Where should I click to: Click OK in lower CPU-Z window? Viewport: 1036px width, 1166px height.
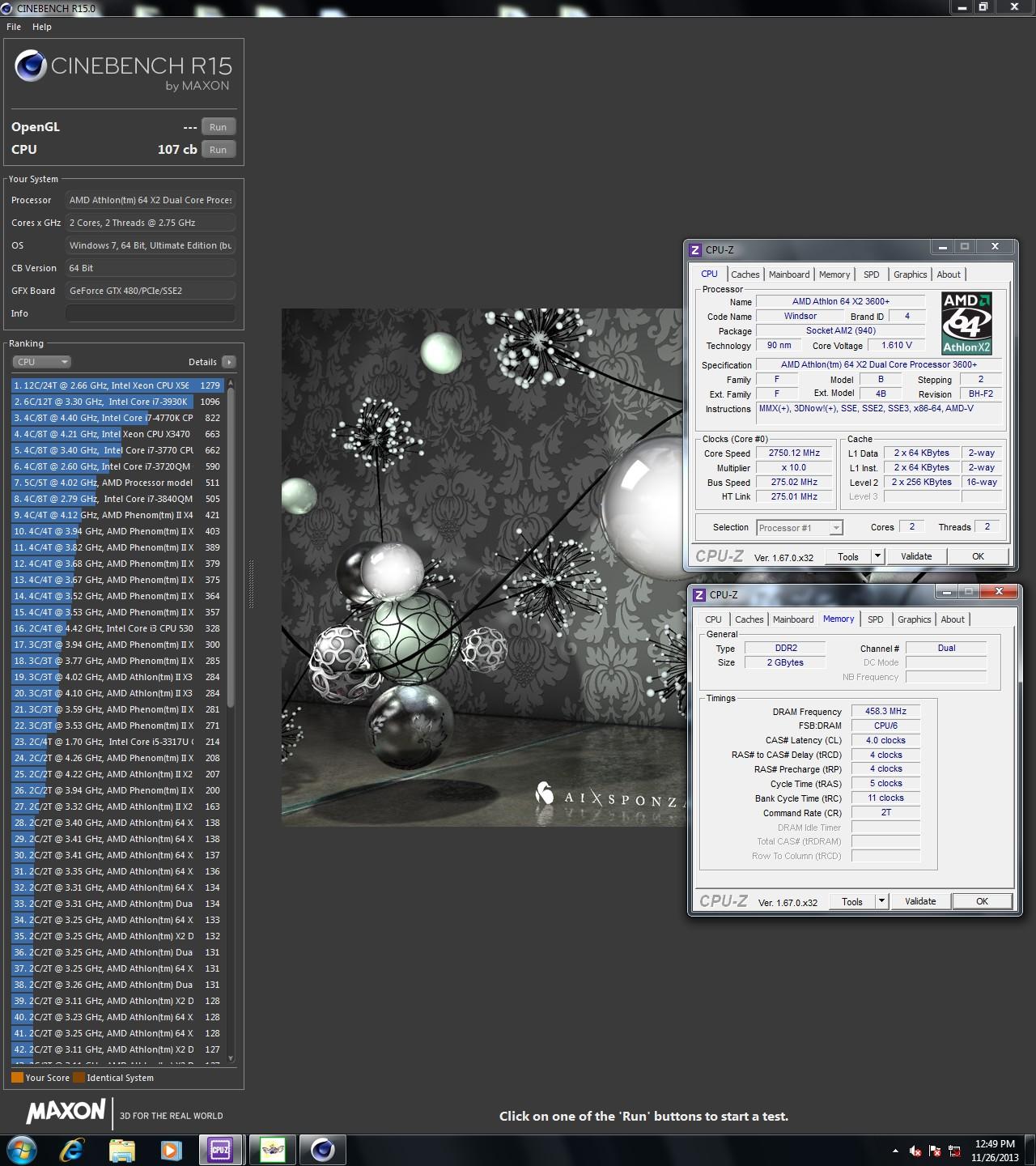[x=982, y=901]
